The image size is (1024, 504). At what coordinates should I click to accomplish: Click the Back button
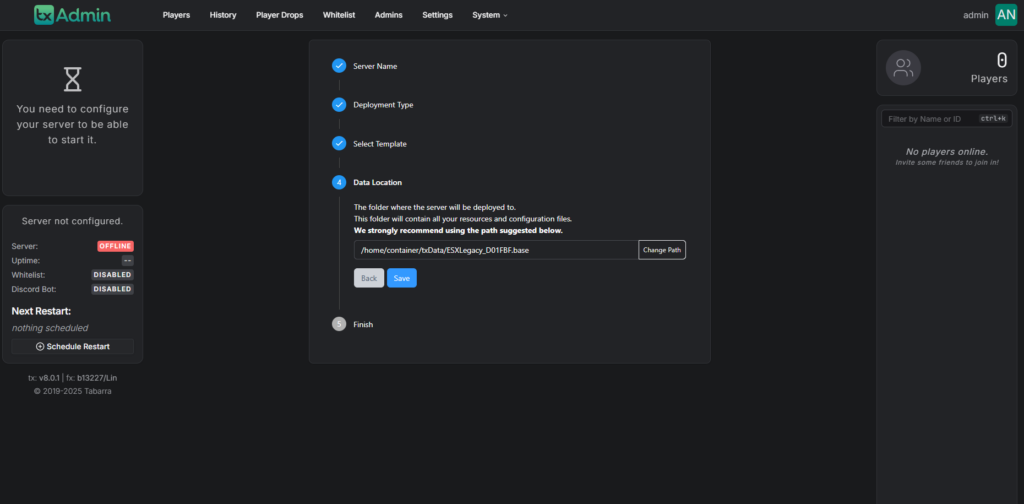(369, 278)
